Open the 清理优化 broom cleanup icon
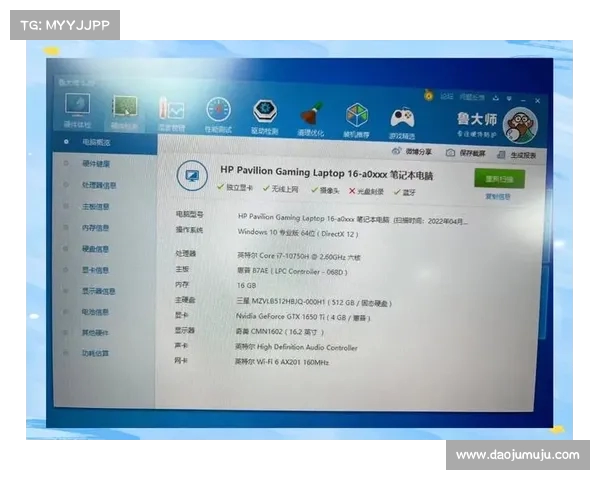 click(311, 119)
